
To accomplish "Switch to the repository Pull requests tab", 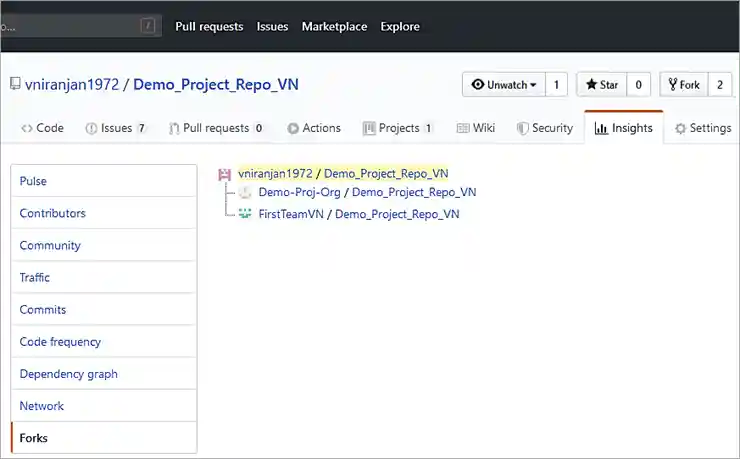I will pos(216,128).
